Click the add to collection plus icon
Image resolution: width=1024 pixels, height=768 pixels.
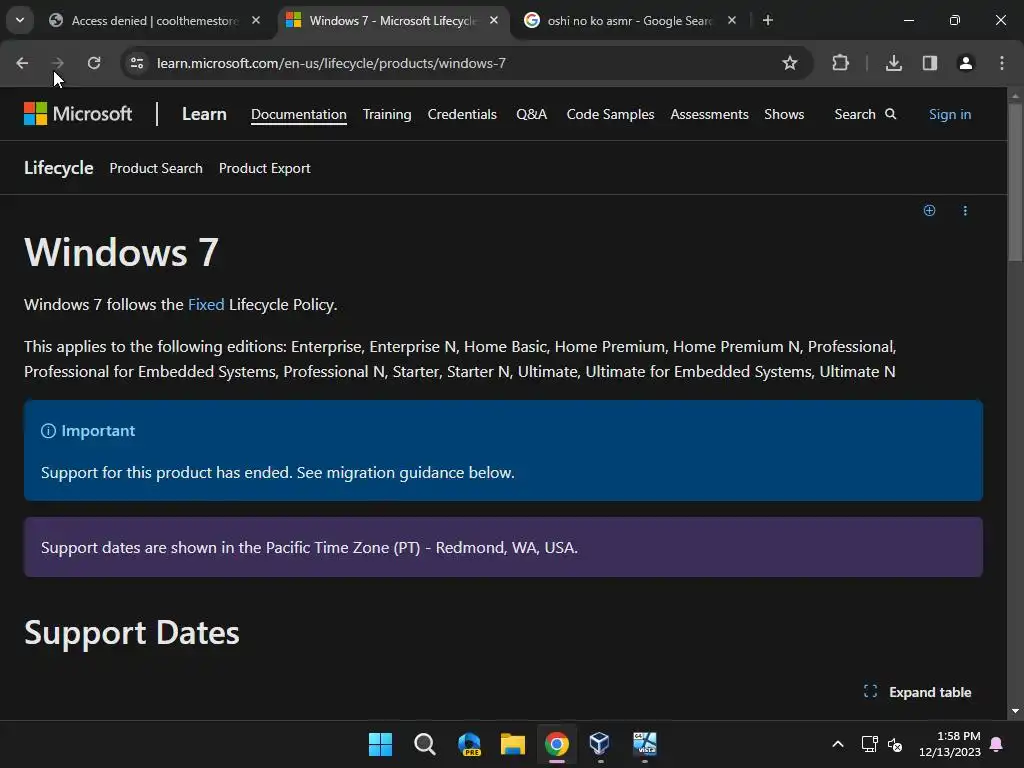929,210
